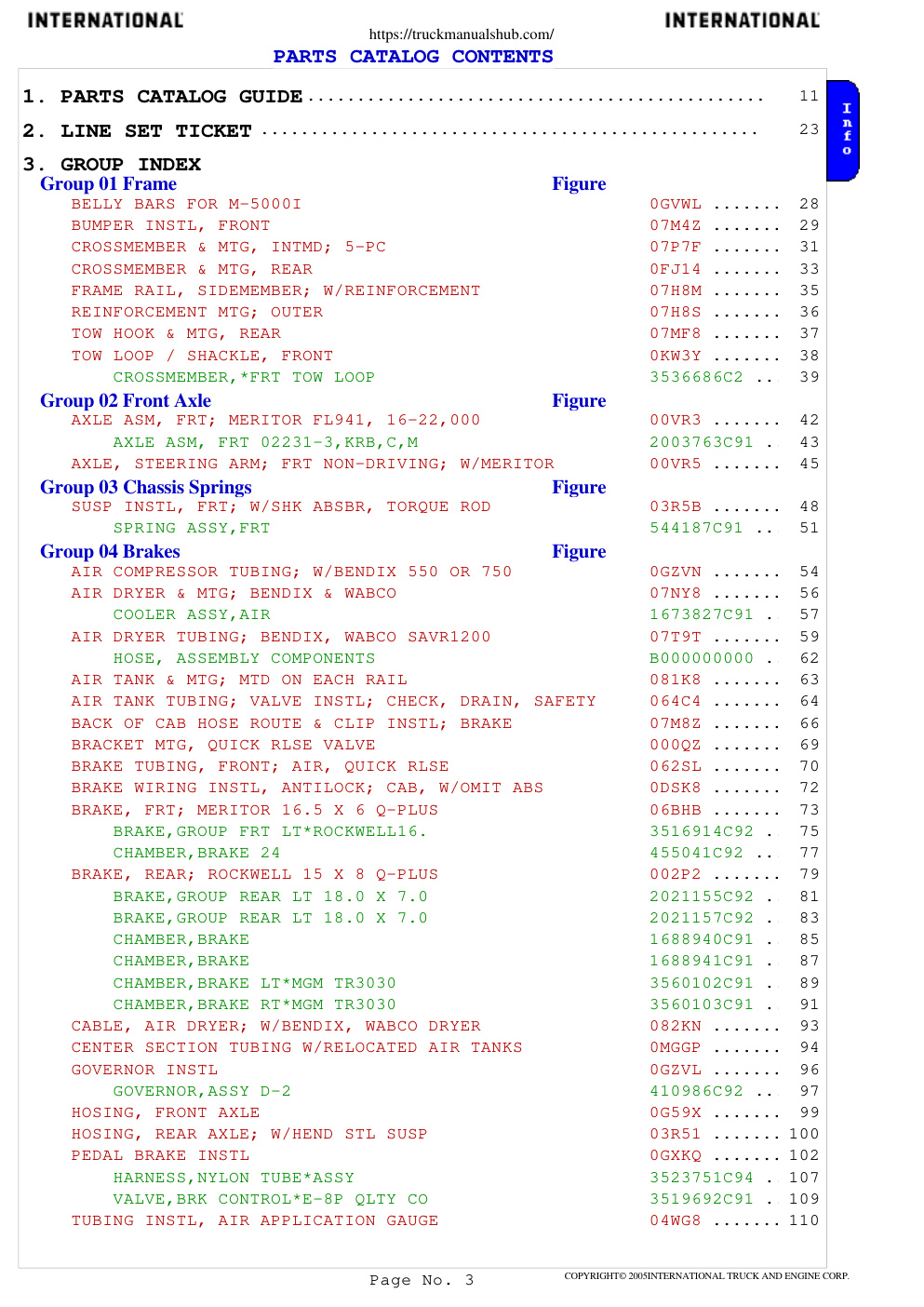The image size is (924, 1307).
Task: Open Group 04 Brakes heading
Action: [x=110, y=552]
